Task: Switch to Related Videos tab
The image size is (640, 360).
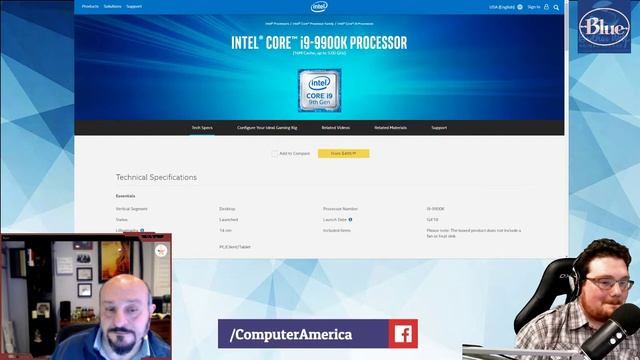Action: [x=336, y=128]
